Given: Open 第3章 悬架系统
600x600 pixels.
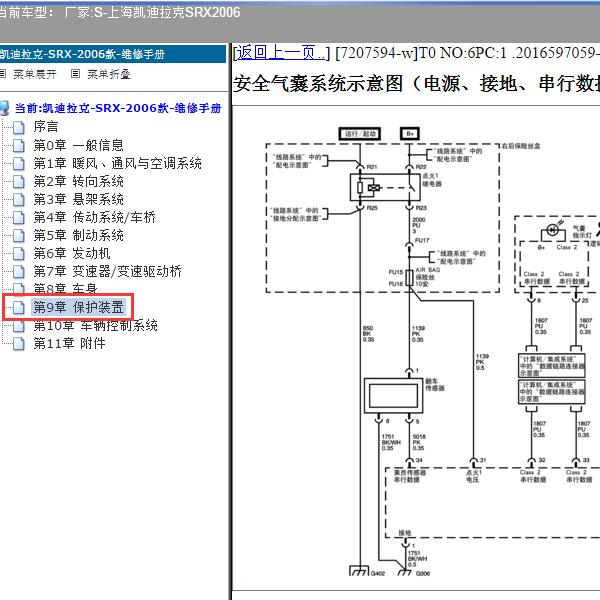Looking at the screenshot, I should (78, 199).
